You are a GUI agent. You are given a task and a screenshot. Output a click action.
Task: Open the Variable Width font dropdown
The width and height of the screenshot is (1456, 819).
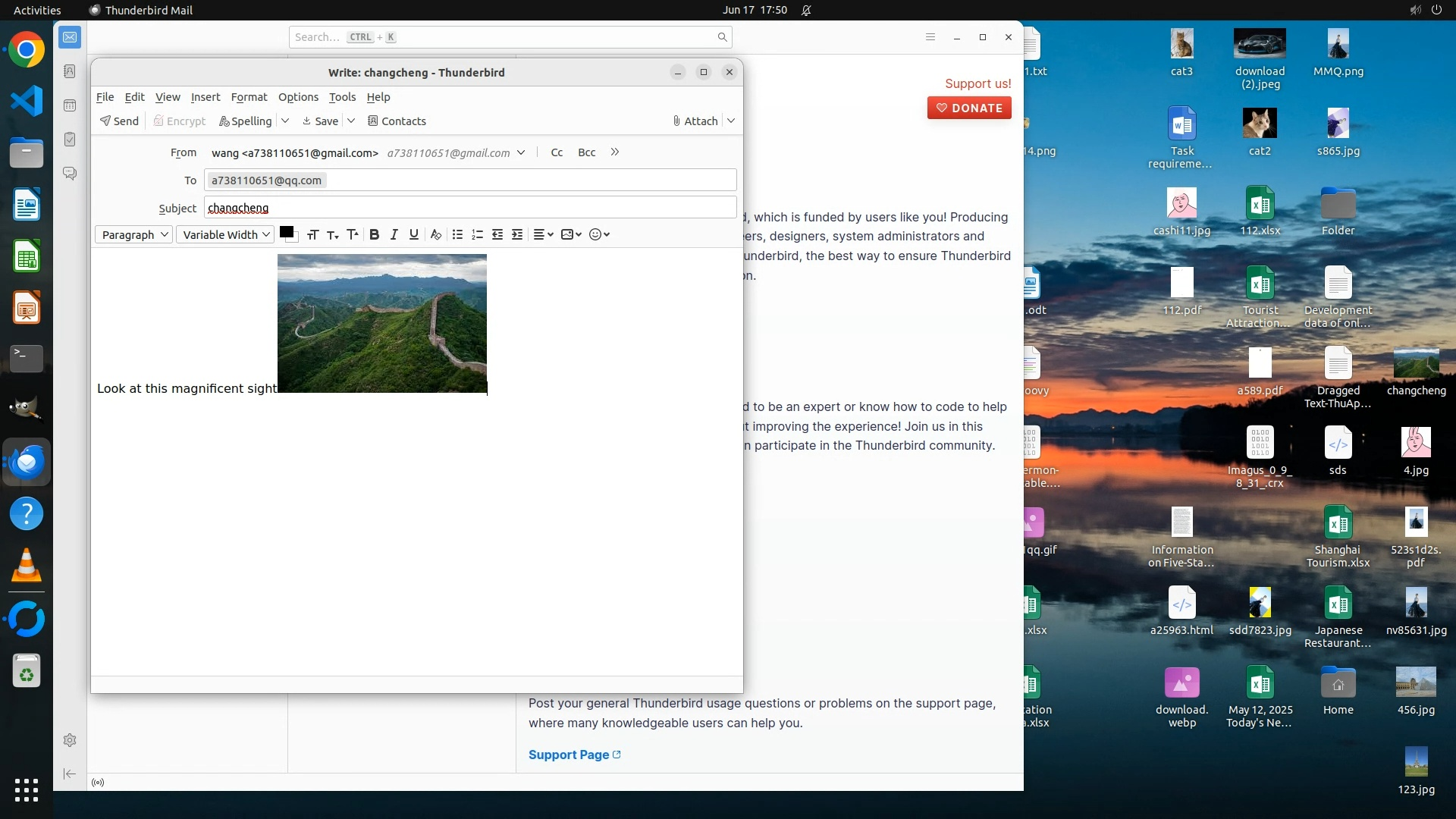pos(225,235)
